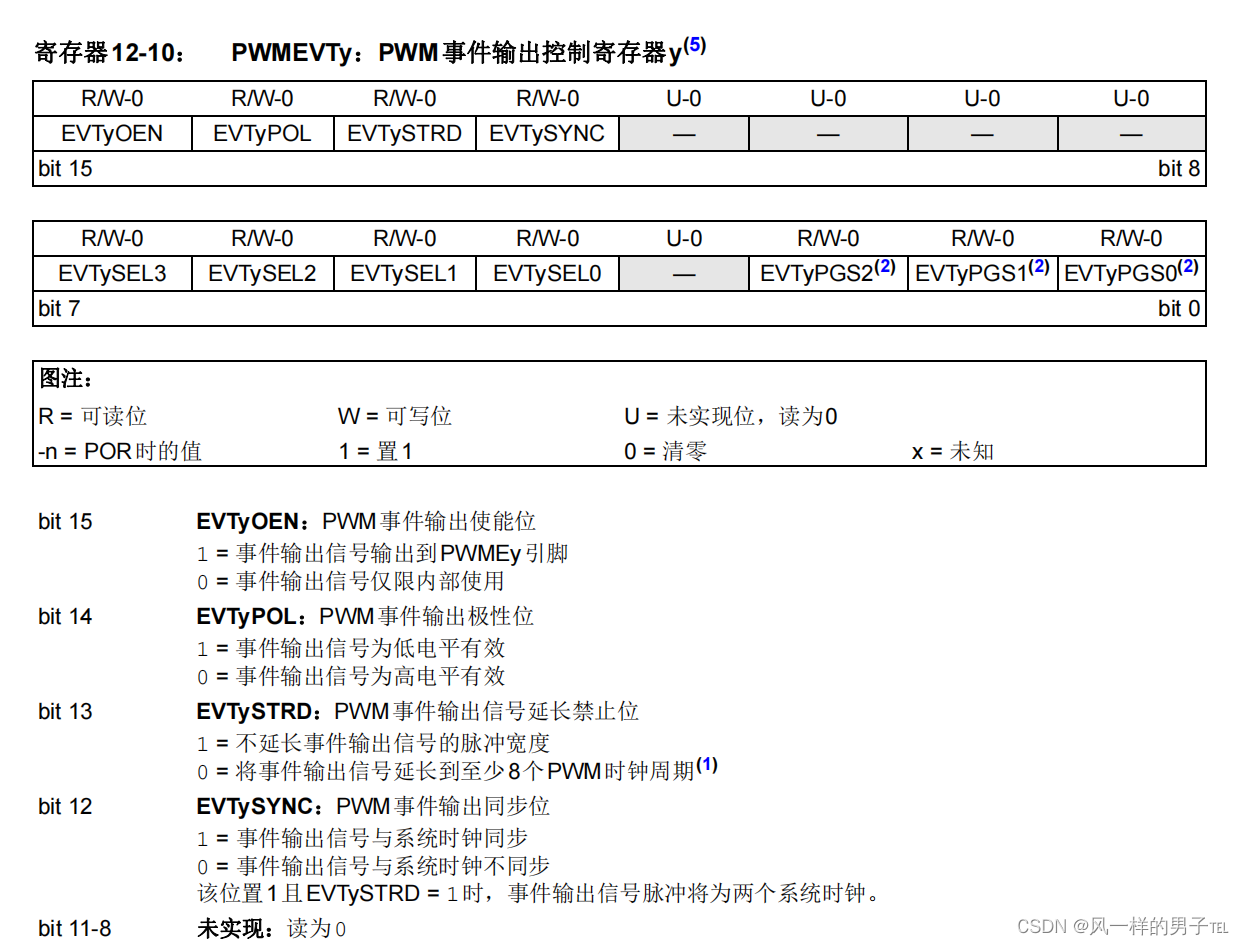The height and width of the screenshot is (945, 1244).
Task: Select the EVTyPOL table cell
Action: pyautogui.click(x=262, y=134)
